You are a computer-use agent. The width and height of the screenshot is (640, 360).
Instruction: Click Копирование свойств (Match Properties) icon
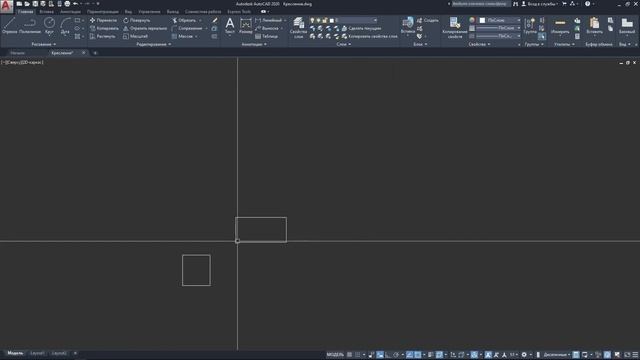(x=454, y=28)
